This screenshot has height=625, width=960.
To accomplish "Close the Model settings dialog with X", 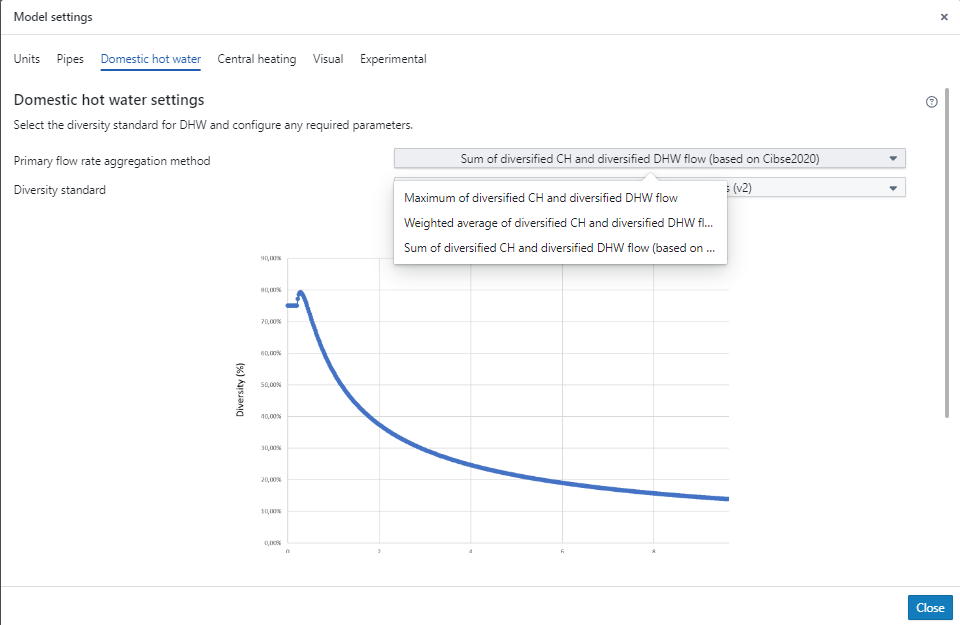I will click(x=944, y=17).
